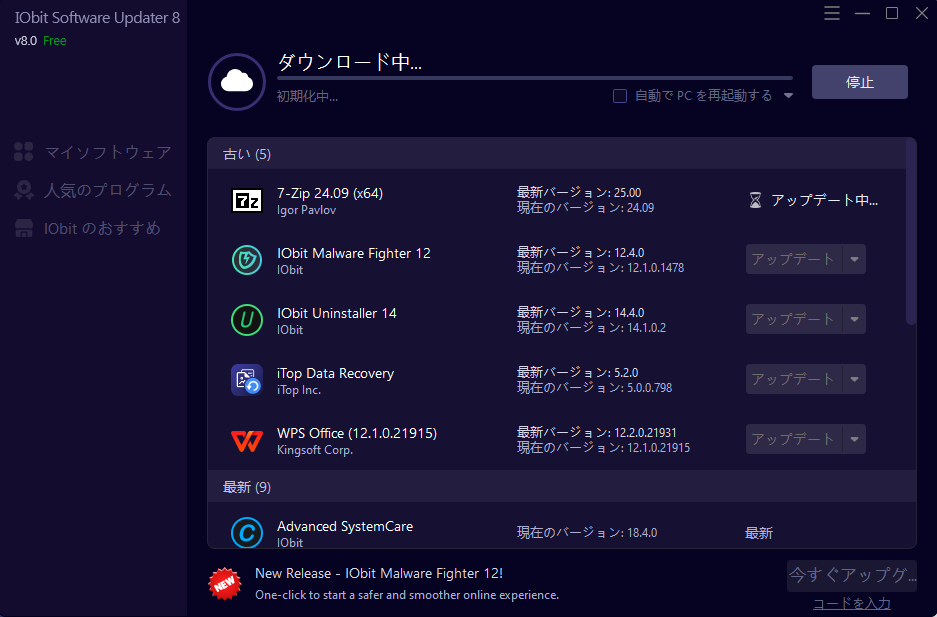The width and height of the screenshot is (937, 617).
Task: Click the 現在のバージョン: 5.0.0.798 text
Action: pyautogui.click(x=595, y=388)
